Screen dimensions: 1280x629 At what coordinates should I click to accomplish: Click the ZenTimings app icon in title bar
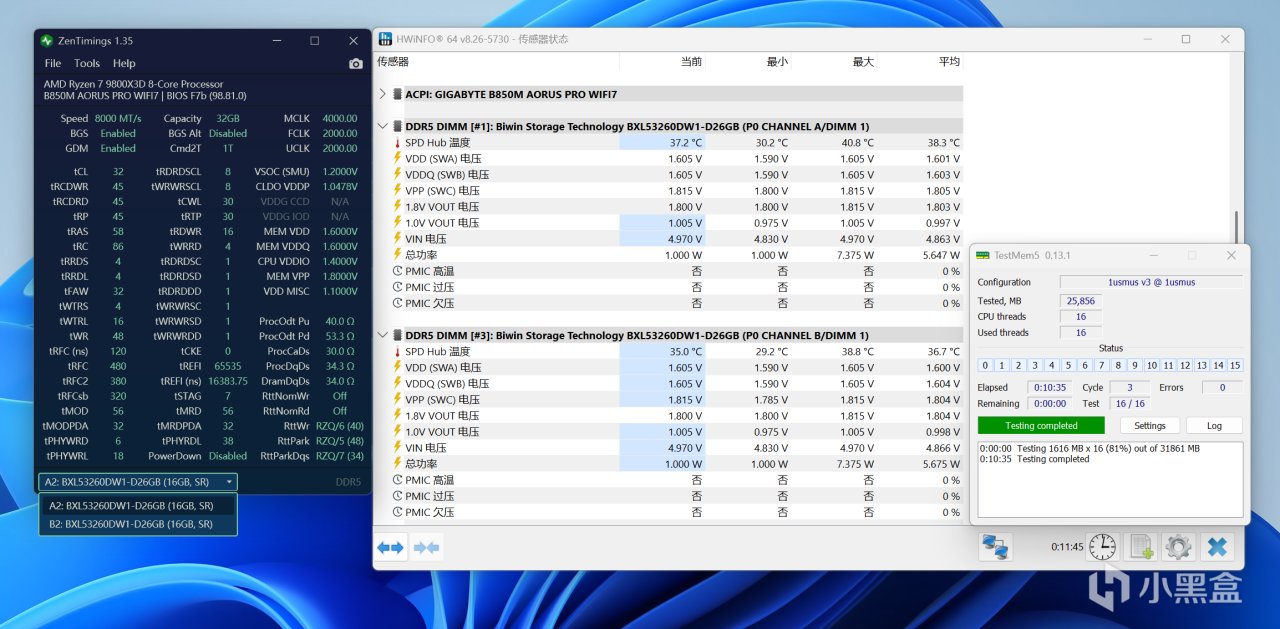pos(46,41)
